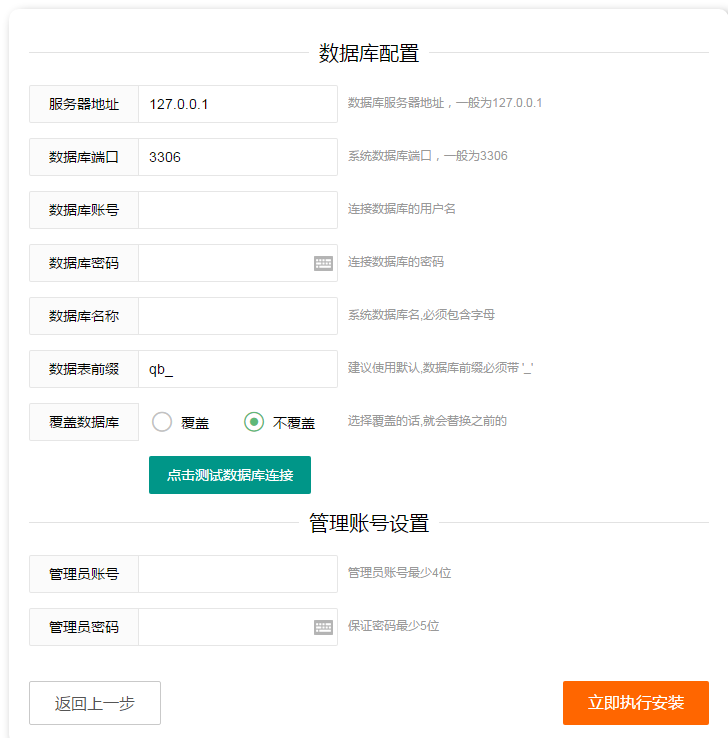Click the 数据库账号 field label
This screenshot has width=728, height=738.
click(x=84, y=210)
